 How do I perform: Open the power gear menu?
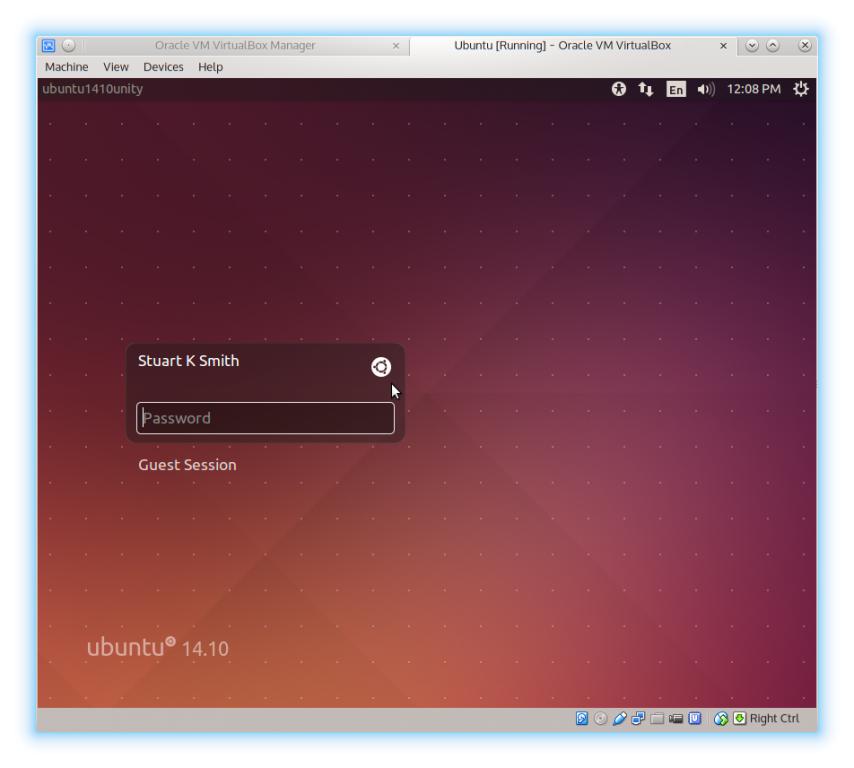[x=800, y=89]
